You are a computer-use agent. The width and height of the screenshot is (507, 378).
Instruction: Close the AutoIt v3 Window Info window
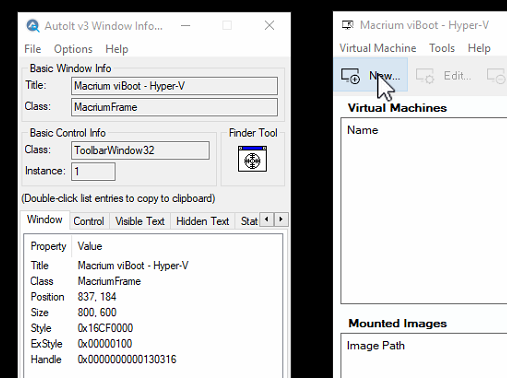click(x=269, y=25)
